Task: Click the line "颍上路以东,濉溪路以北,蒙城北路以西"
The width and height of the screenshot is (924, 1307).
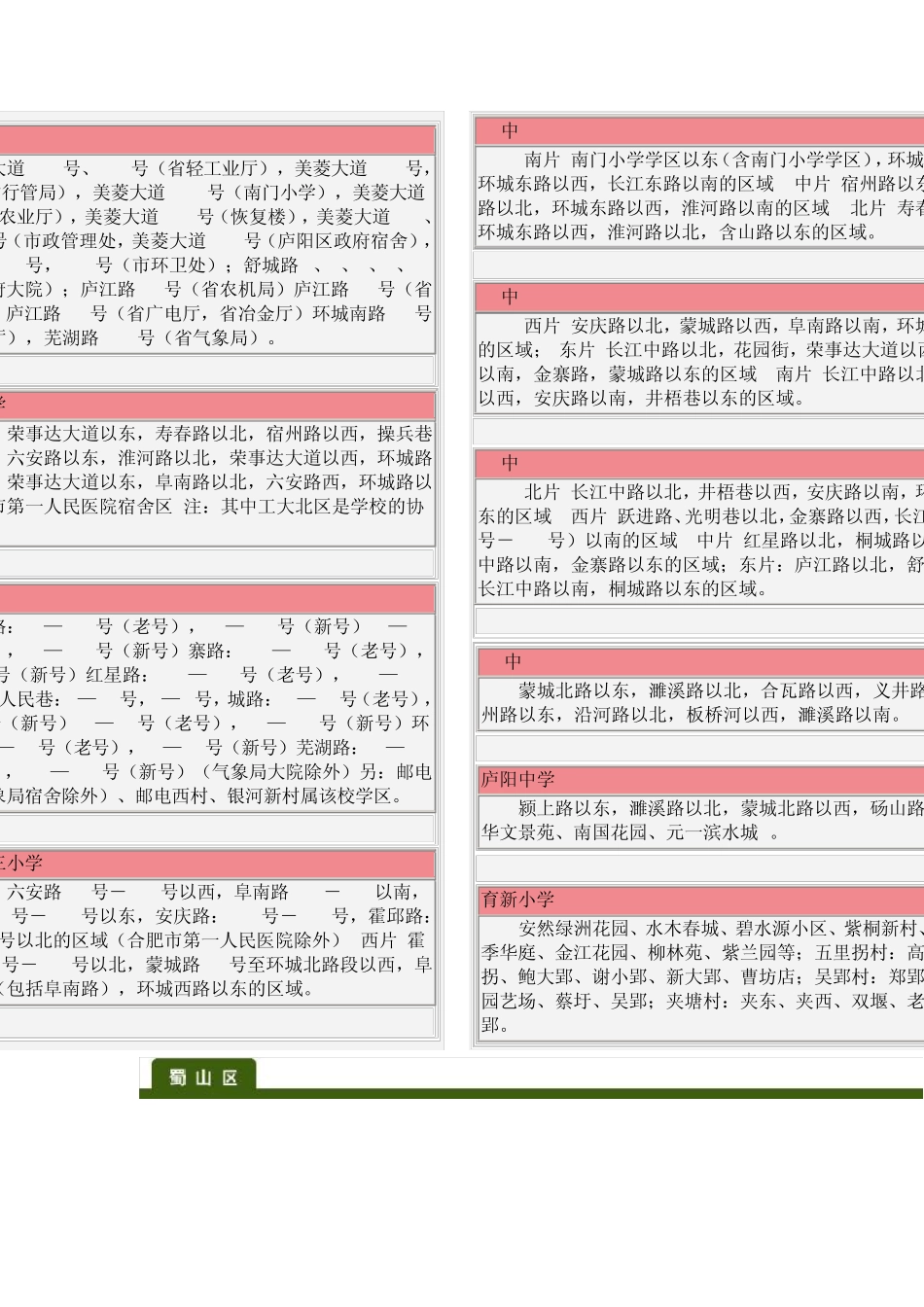Action: pos(721,808)
